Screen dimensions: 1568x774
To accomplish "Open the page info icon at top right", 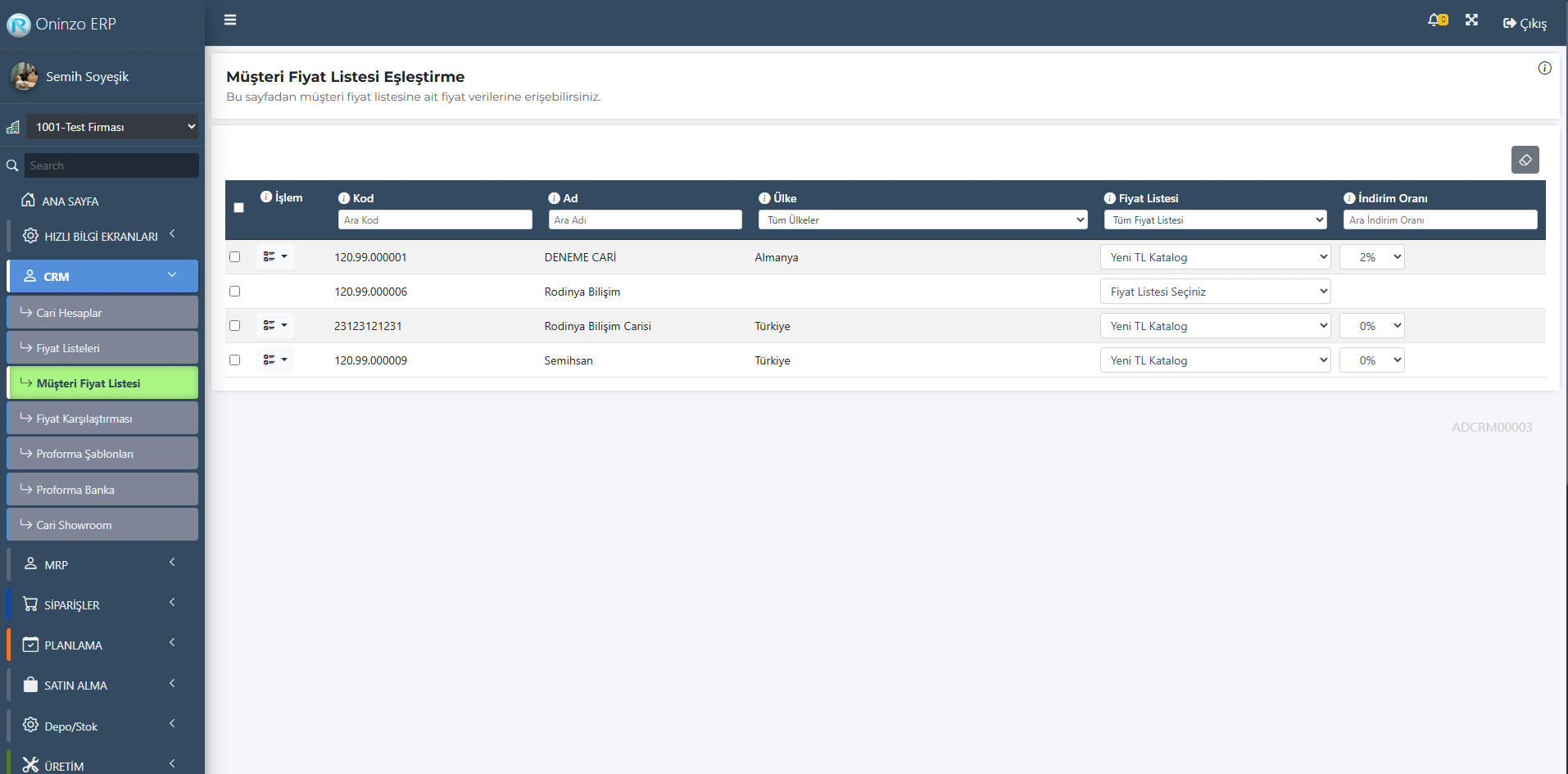I will pyautogui.click(x=1544, y=68).
